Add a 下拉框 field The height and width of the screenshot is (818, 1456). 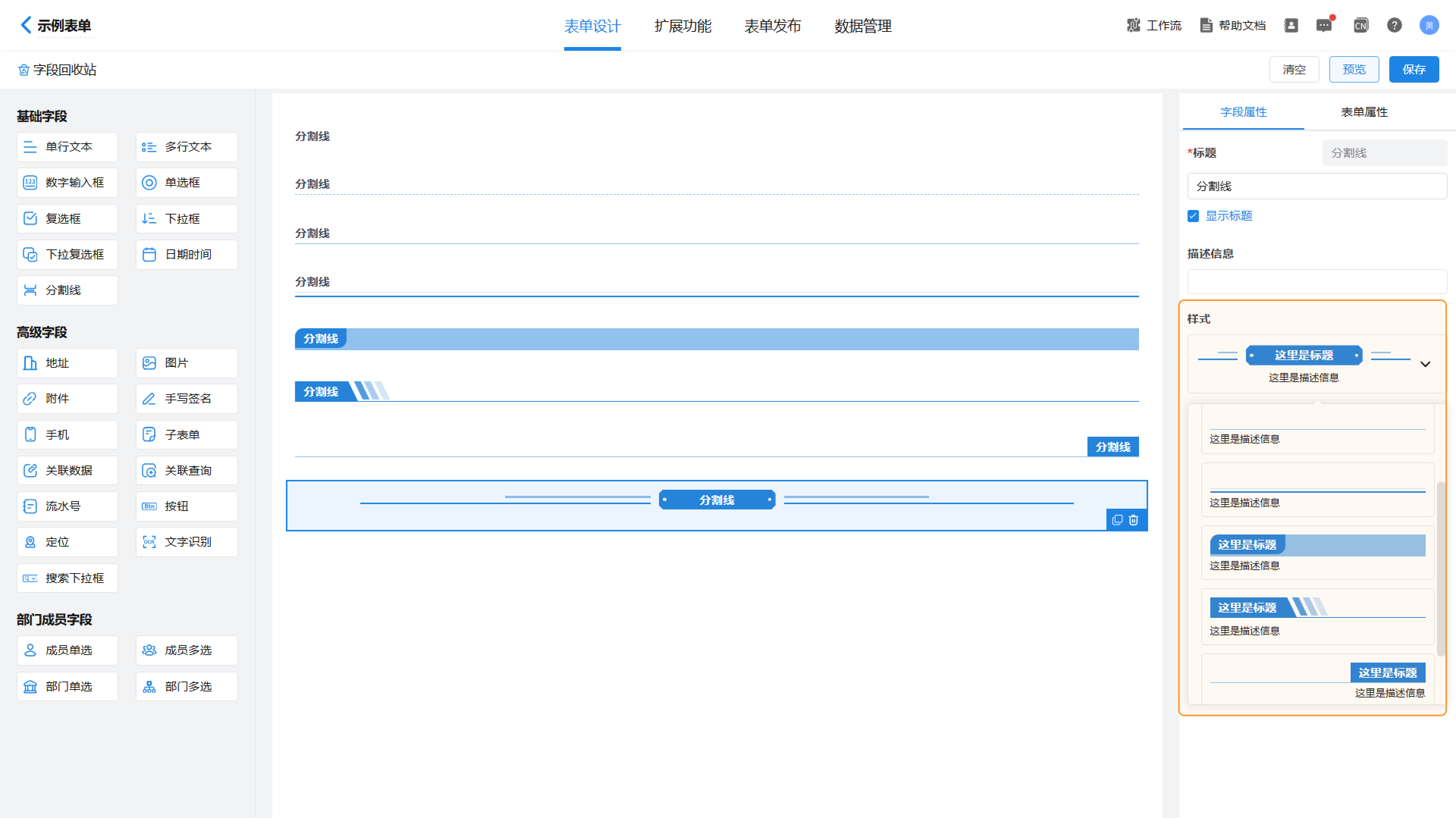tap(187, 219)
